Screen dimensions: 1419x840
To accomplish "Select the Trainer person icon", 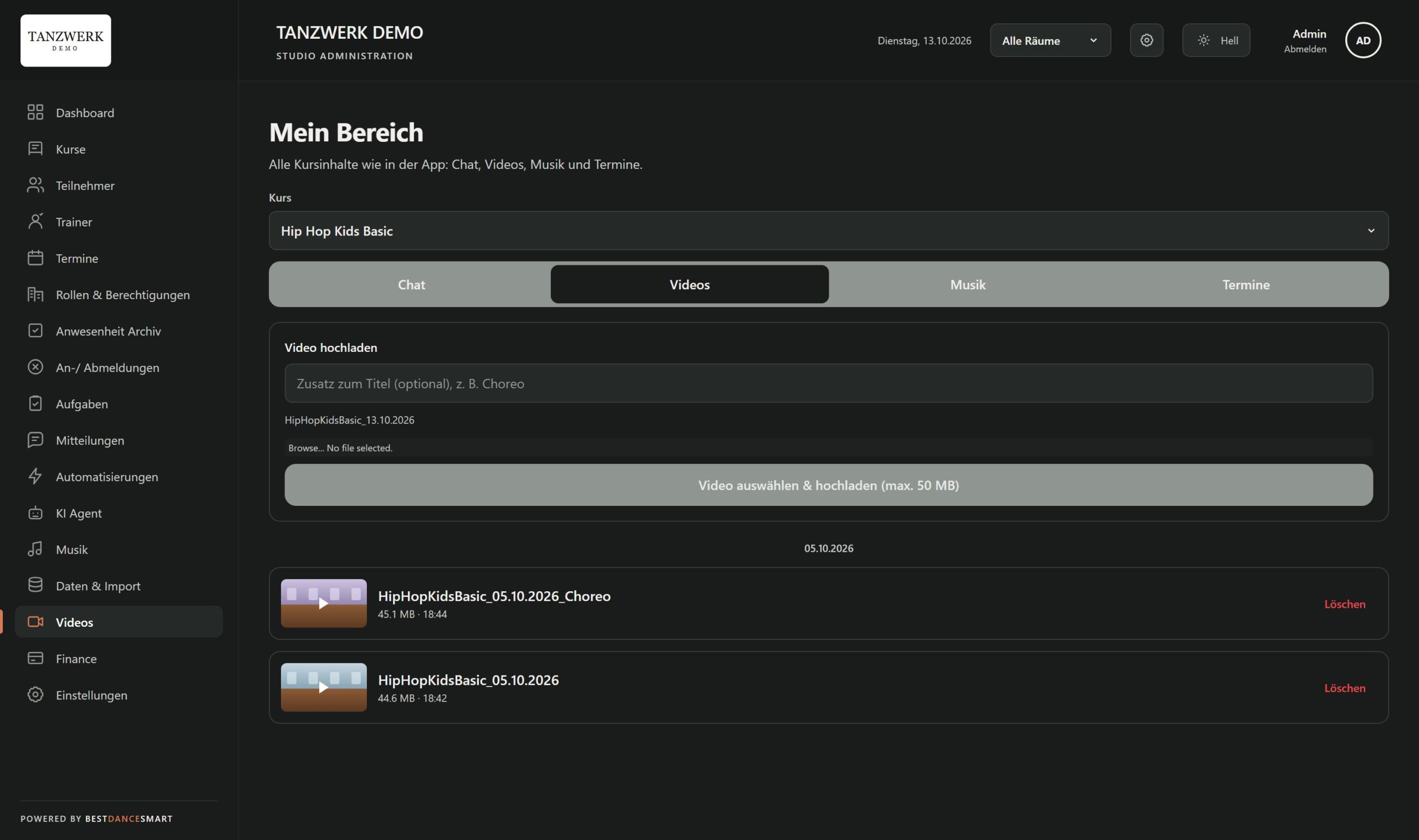I will tap(35, 221).
